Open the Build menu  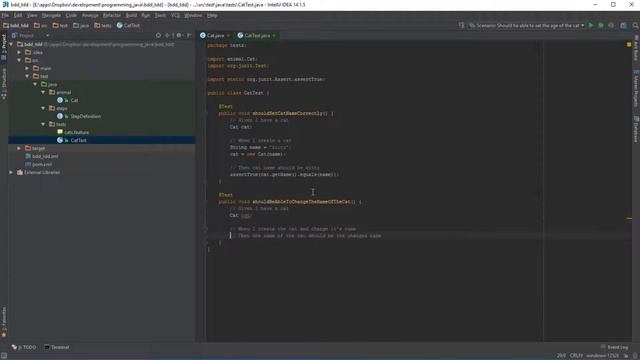tap(131, 15)
